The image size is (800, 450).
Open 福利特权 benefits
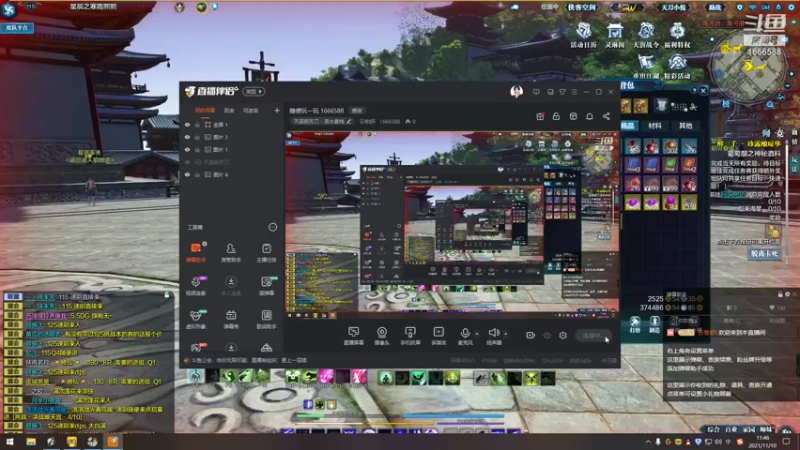tap(677, 35)
